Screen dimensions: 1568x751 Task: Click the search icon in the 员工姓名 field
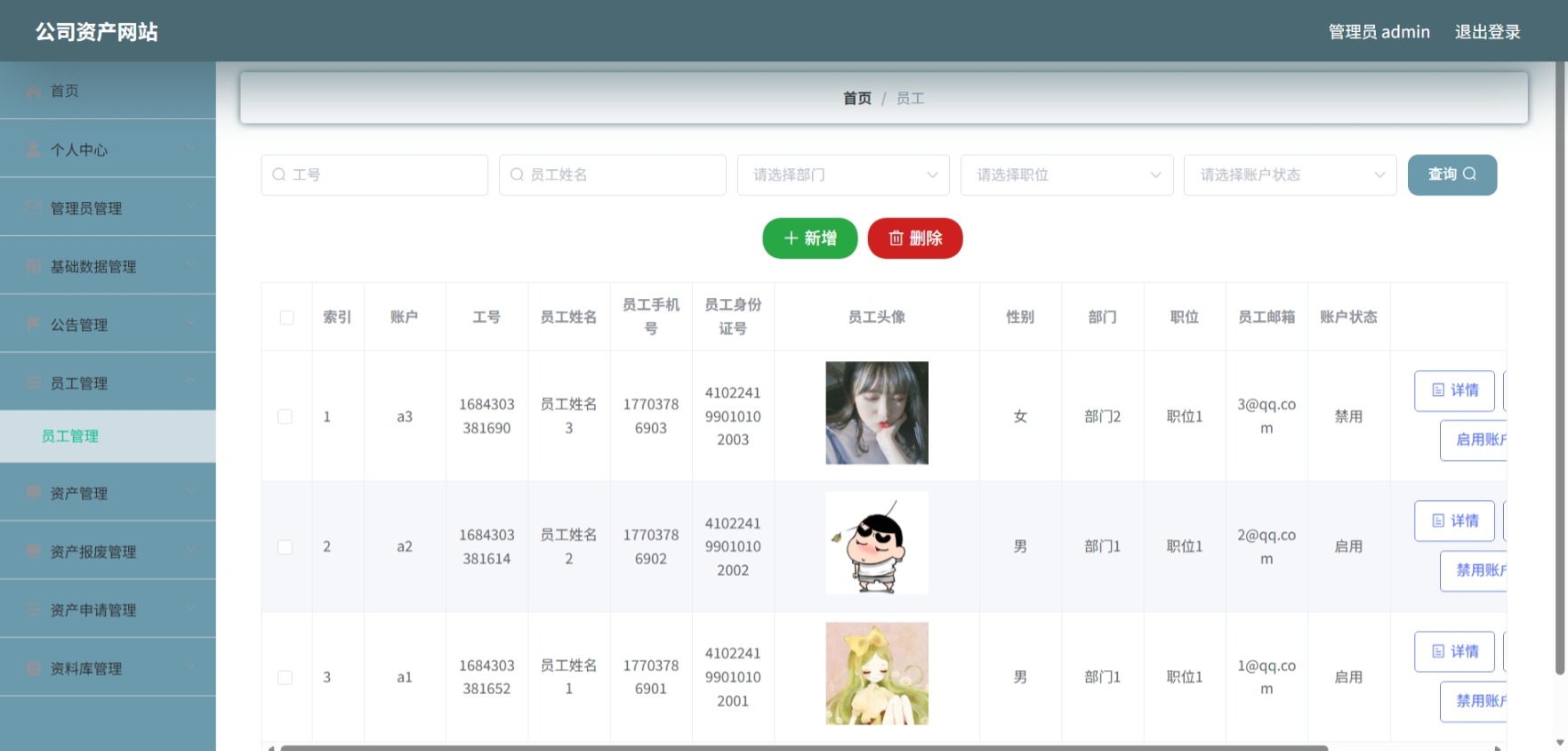pyautogui.click(x=517, y=174)
